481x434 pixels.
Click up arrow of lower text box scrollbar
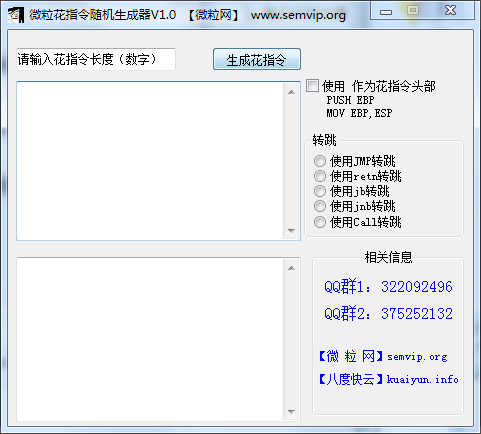(291, 268)
